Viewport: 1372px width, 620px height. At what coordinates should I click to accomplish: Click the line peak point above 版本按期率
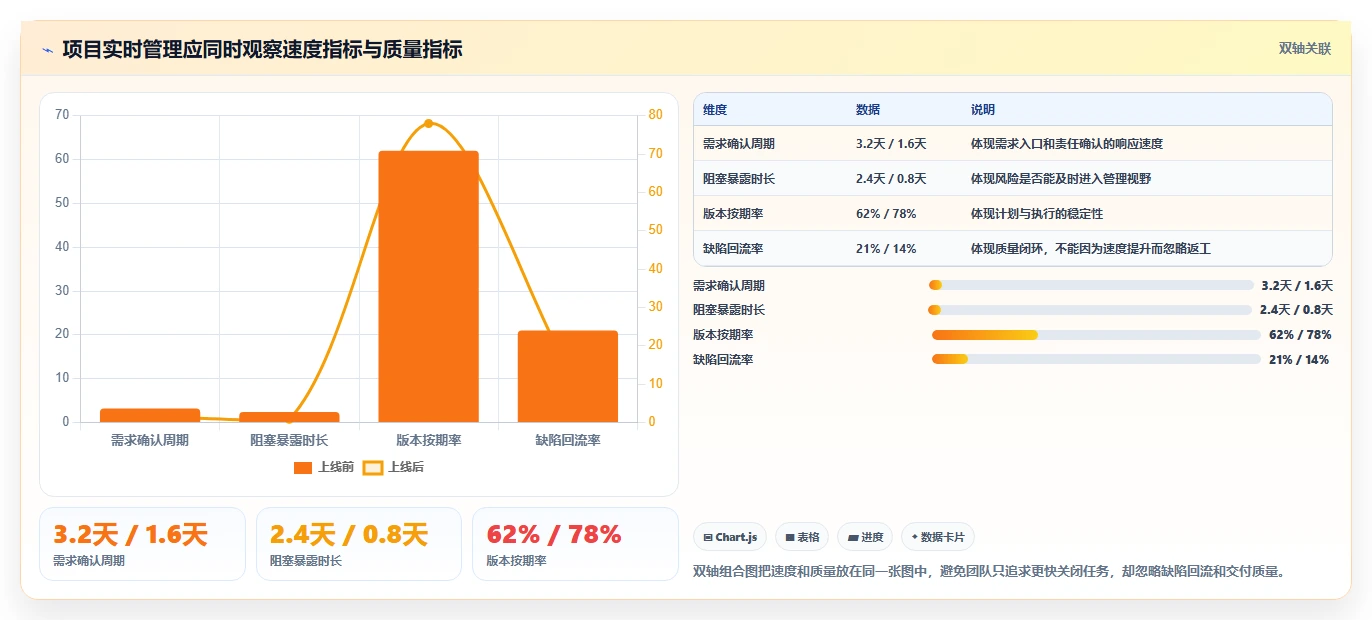[428, 123]
